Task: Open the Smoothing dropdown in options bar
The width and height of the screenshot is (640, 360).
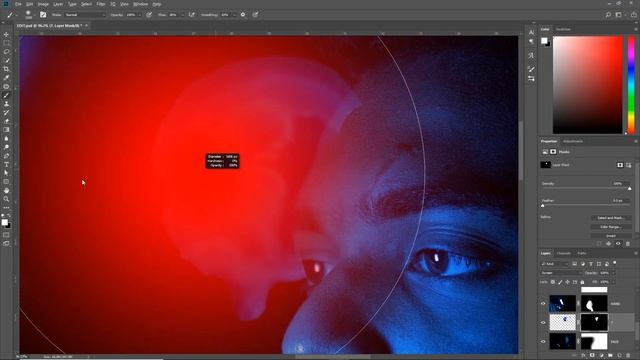Action: [x=233, y=15]
